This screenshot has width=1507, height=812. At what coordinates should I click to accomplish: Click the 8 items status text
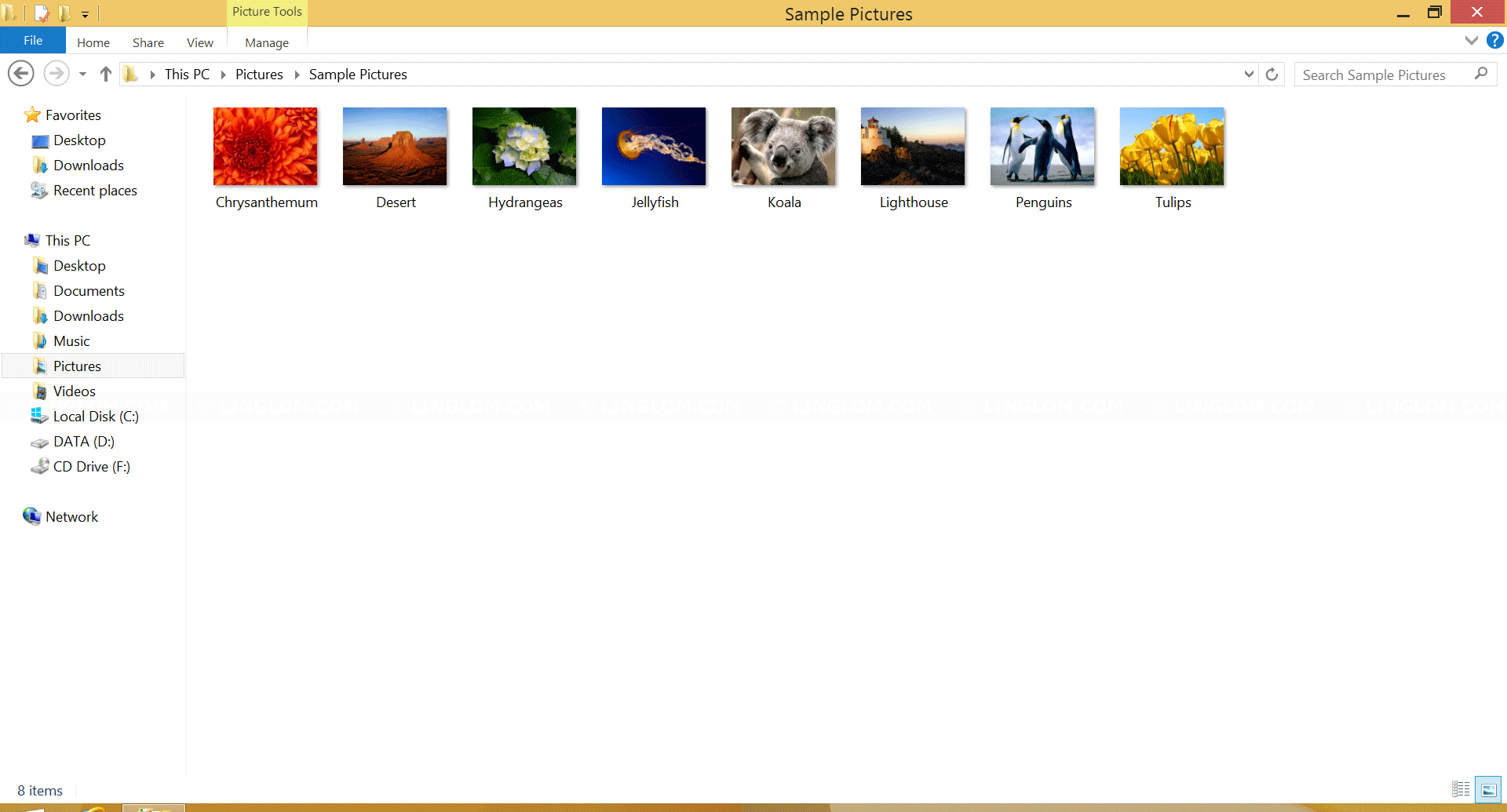click(x=40, y=791)
